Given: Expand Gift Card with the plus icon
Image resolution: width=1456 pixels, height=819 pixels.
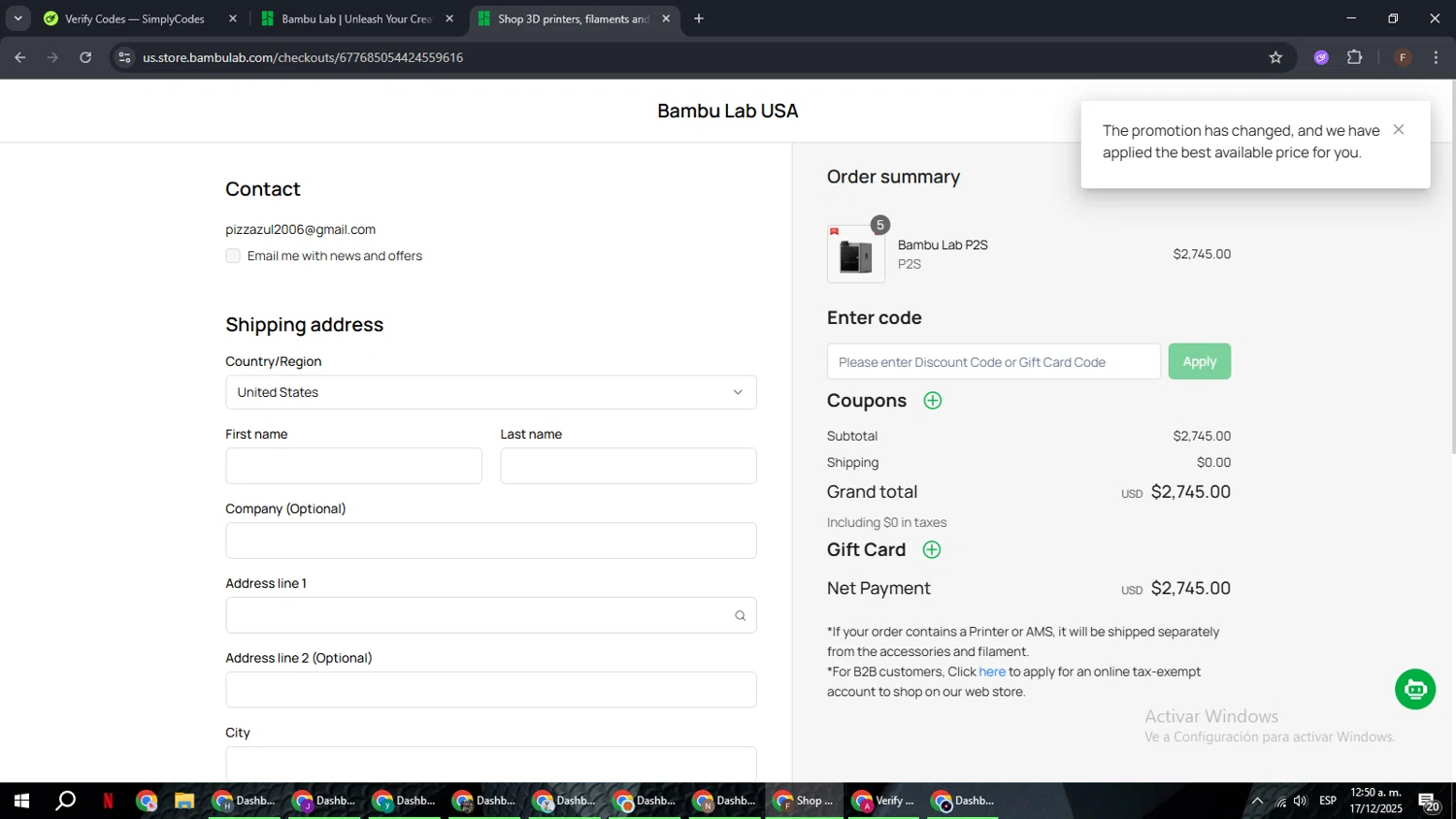Looking at the screenshot, I should coord(932,550).
